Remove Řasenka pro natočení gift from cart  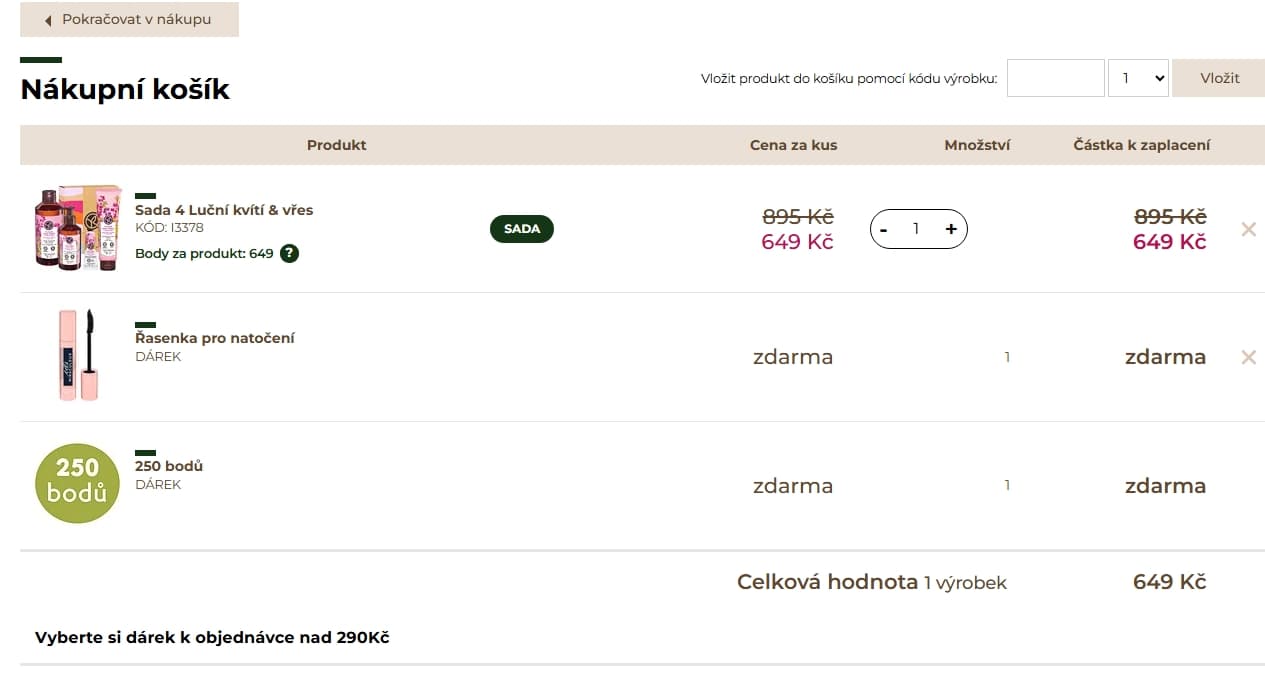1248,357
